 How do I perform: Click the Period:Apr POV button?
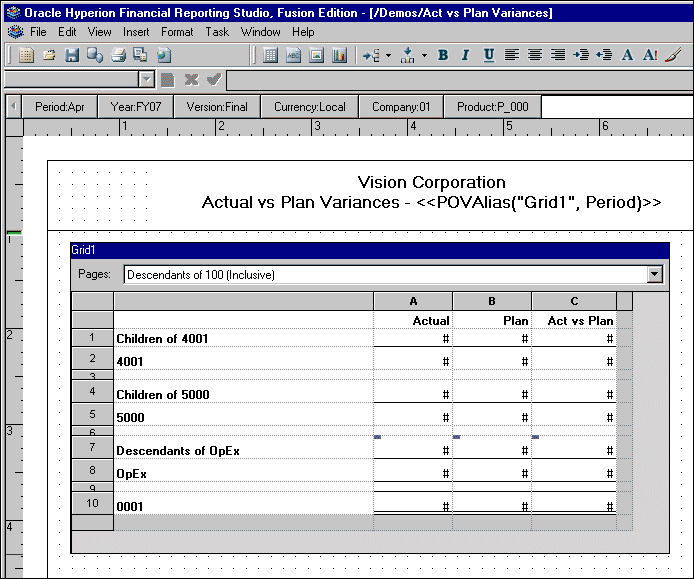point(60,107)
